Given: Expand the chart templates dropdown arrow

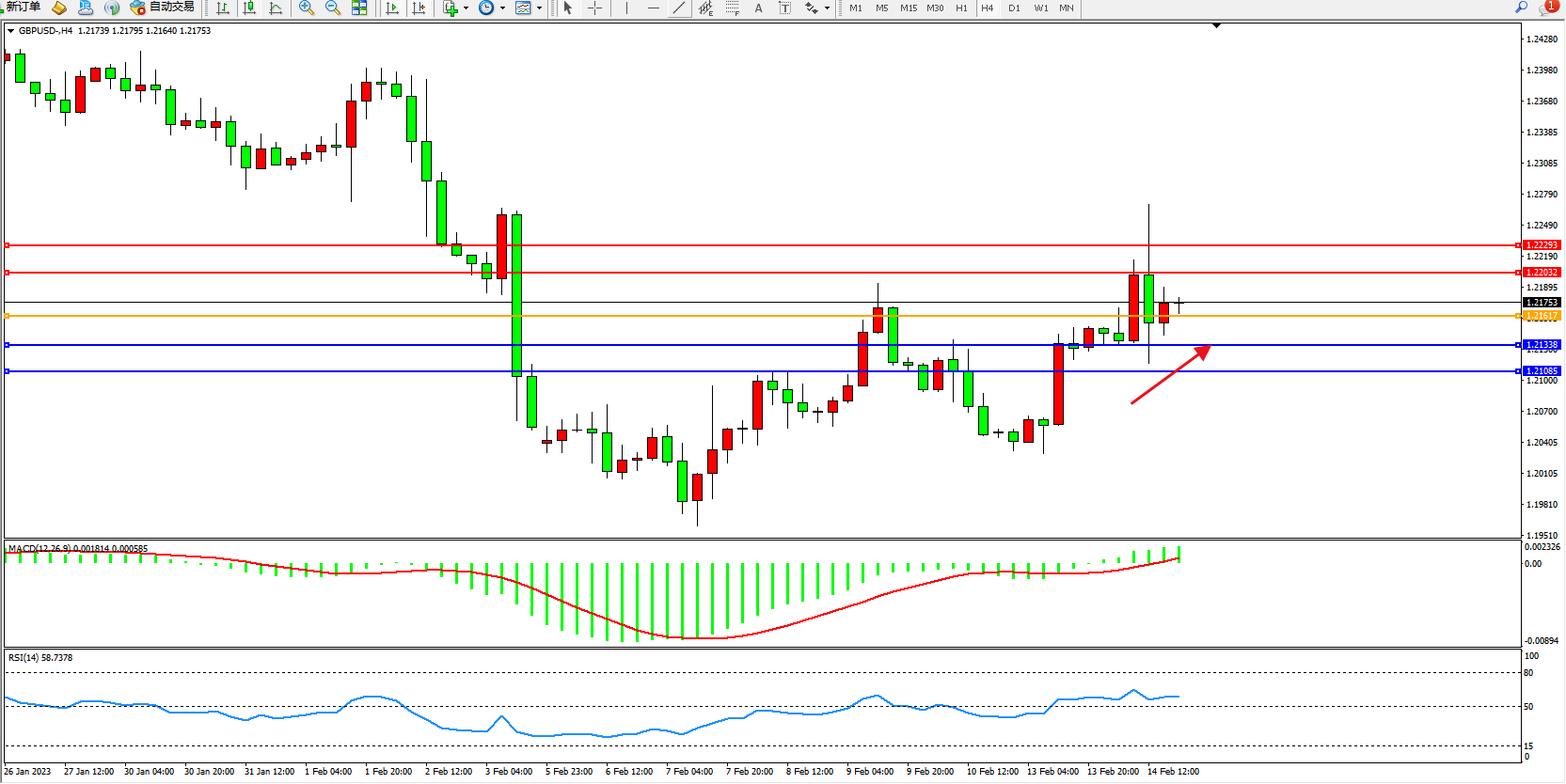Looking at the screenshot, I should click(x=539, y=8).
